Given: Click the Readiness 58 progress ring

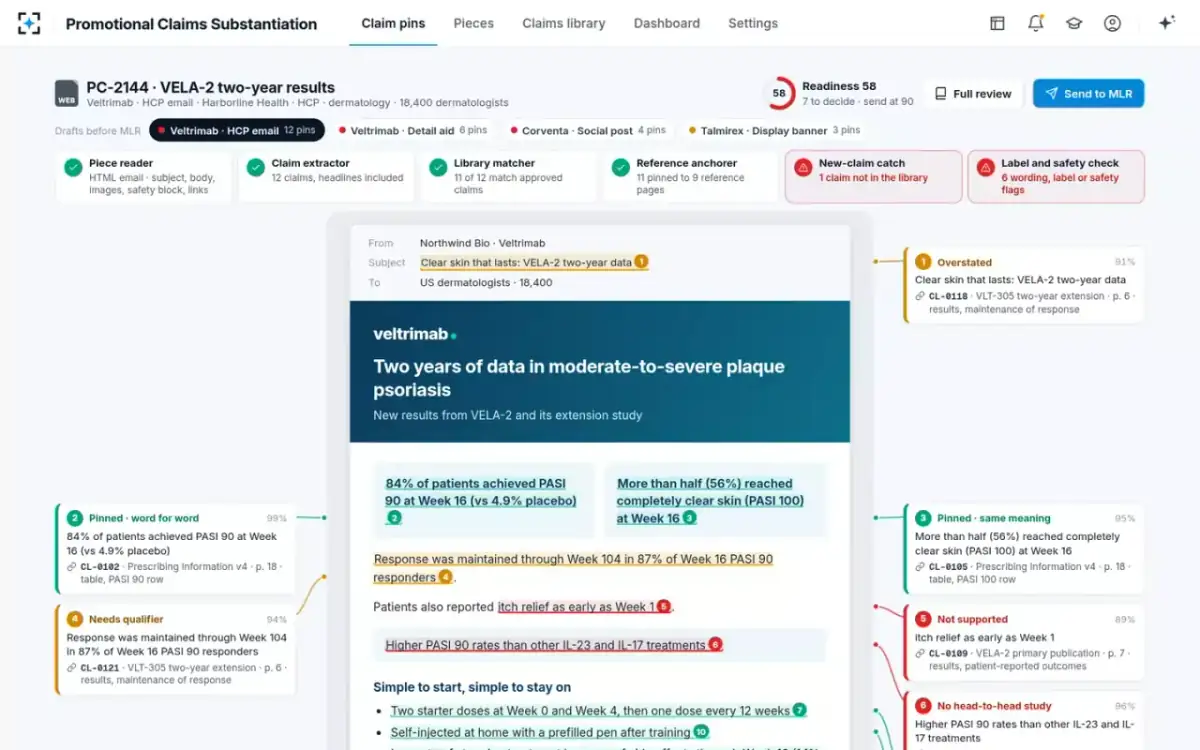Looking at the screenshot, I should [x=779, y=94].
